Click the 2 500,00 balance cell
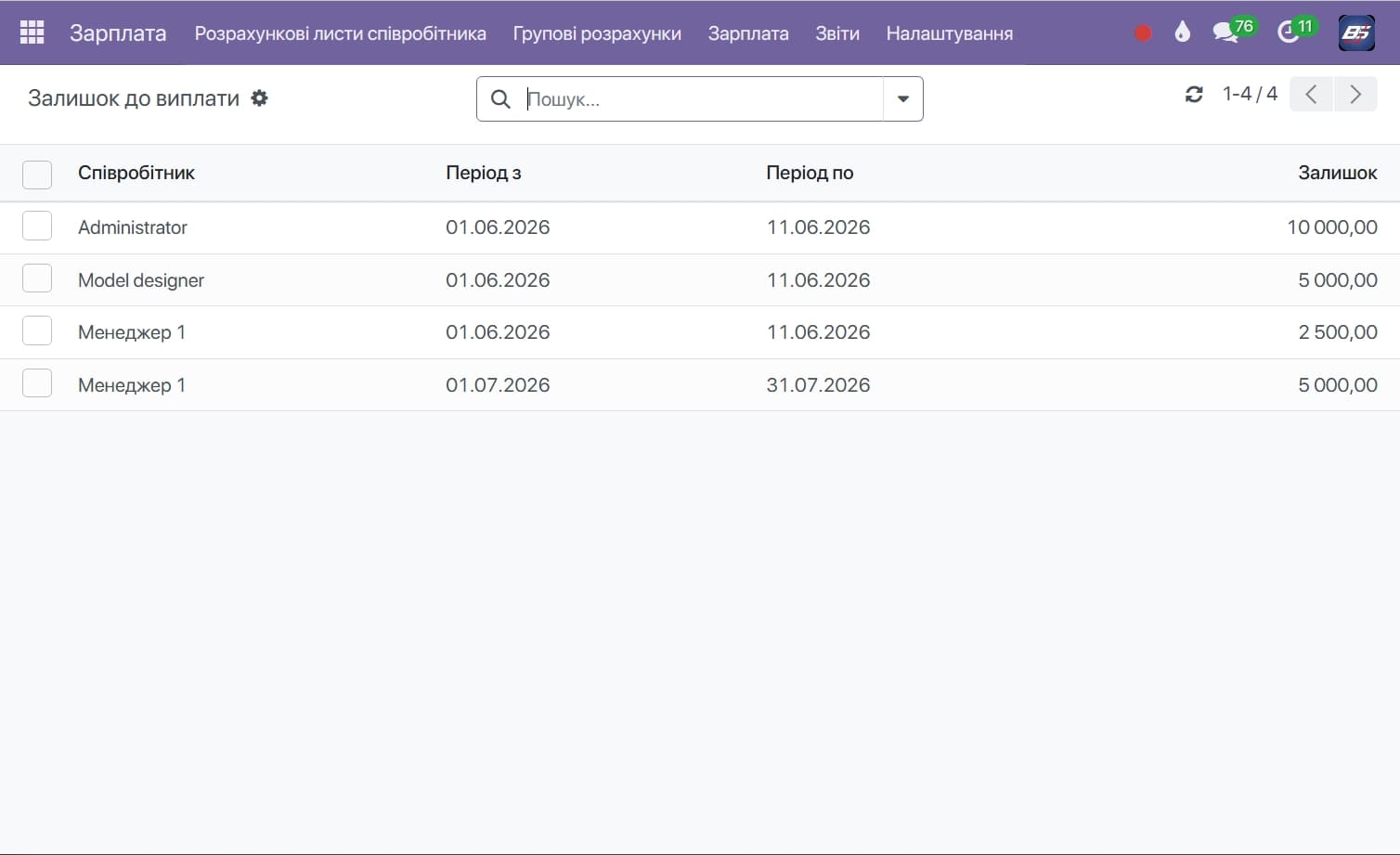The width and height of the screenshot is (1400, 855). point(1338,332)
